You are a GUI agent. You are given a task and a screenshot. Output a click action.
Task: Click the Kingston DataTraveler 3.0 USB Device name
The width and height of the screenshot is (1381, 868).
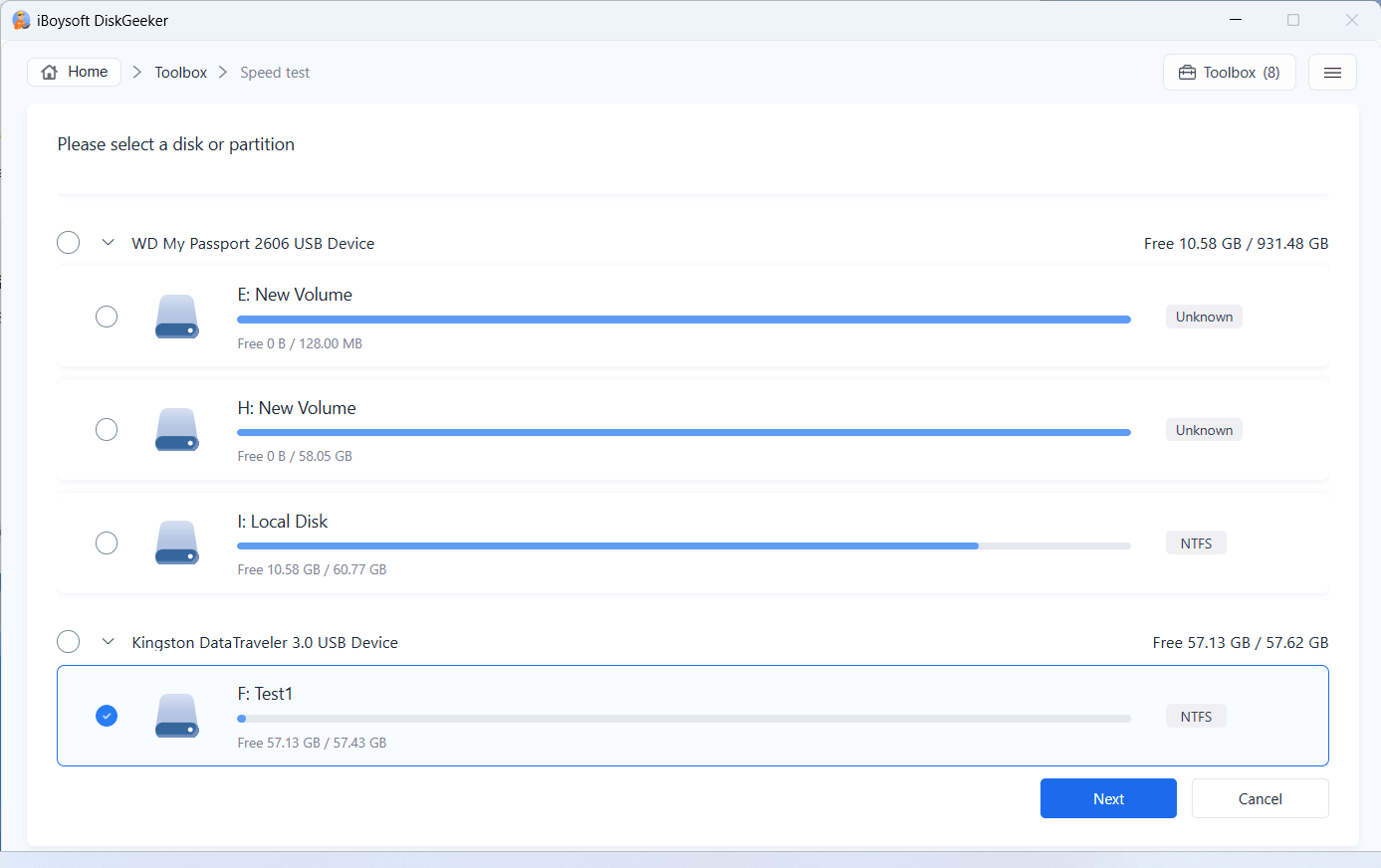pos(265,643)
